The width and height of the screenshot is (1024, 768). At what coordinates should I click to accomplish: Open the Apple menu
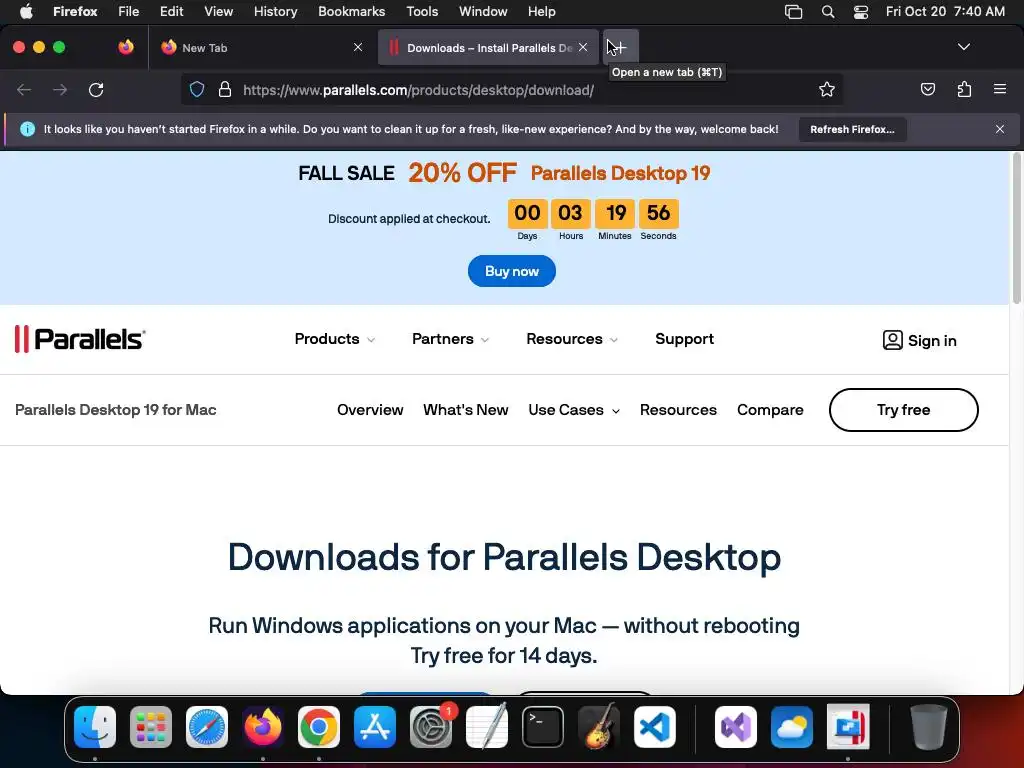pyautogui.click(x=26, y=12)
